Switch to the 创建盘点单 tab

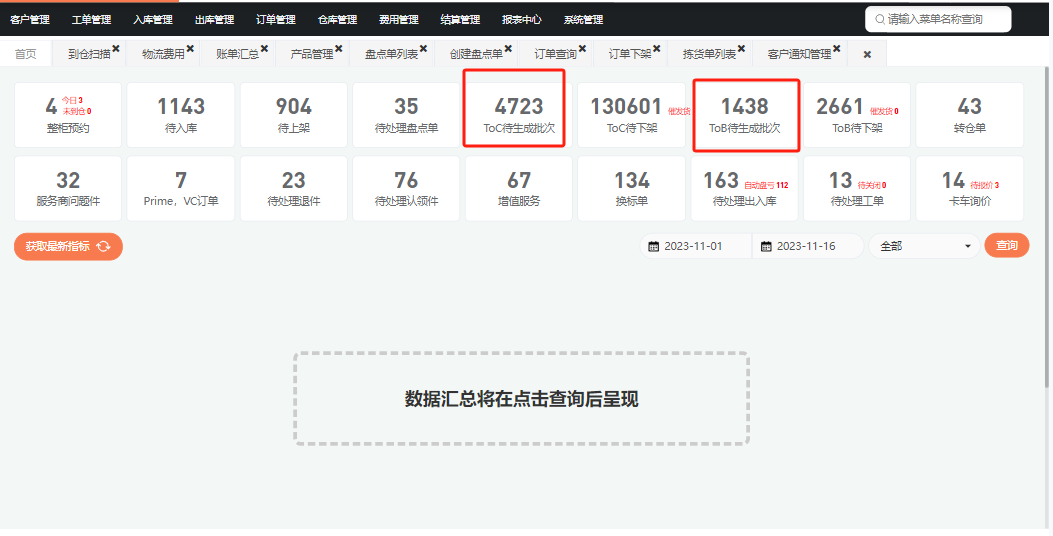pos(476,54)
